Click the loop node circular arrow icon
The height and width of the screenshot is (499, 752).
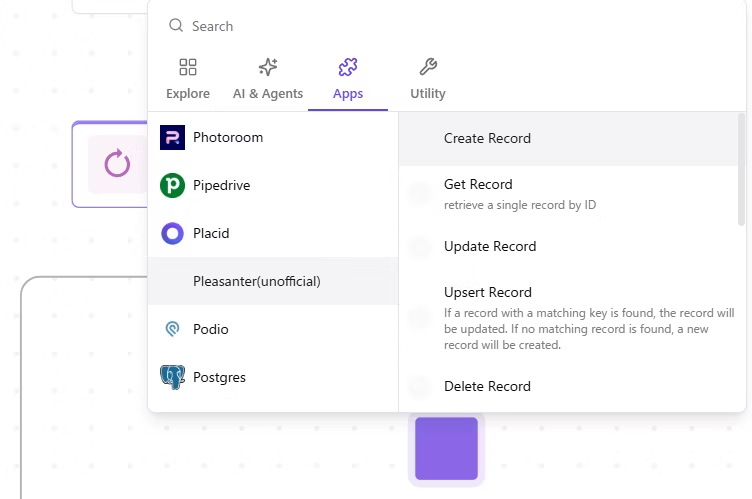[x=118, y=164]
